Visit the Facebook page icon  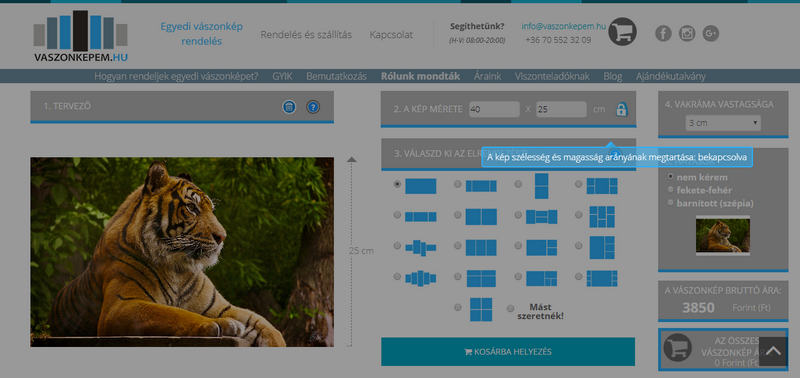click(x=663, y=34)
